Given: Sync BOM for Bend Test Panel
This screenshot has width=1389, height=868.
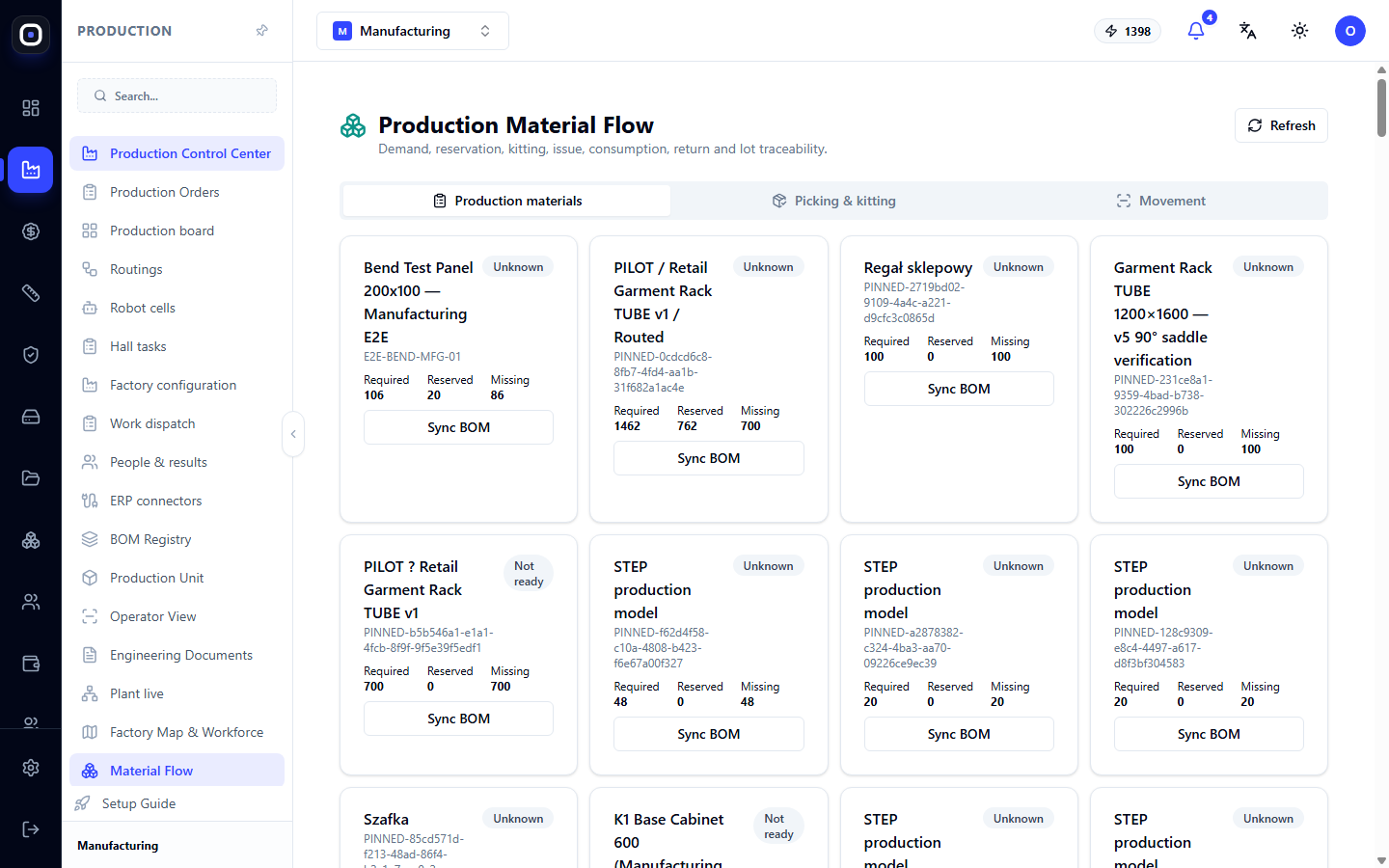Looking at the screenshot, I should pyautogui.click(x=458, y=427).
